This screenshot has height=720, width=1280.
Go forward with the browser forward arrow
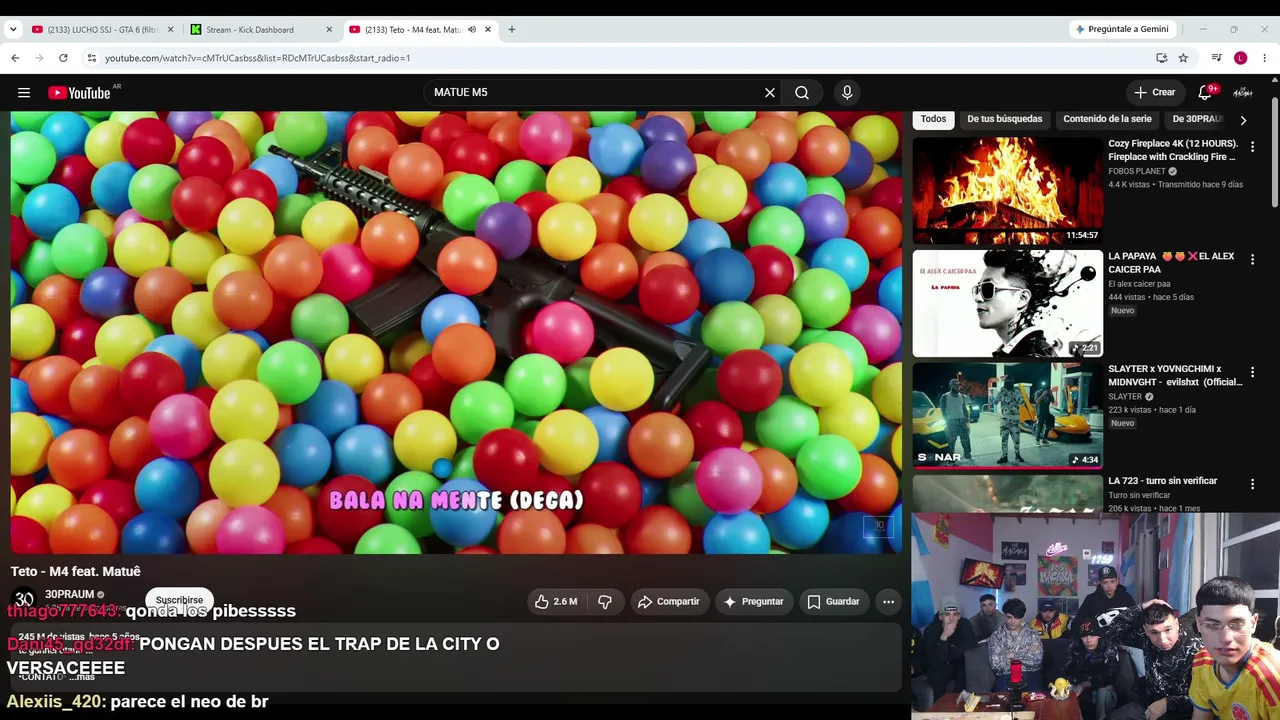coord(39,58)
